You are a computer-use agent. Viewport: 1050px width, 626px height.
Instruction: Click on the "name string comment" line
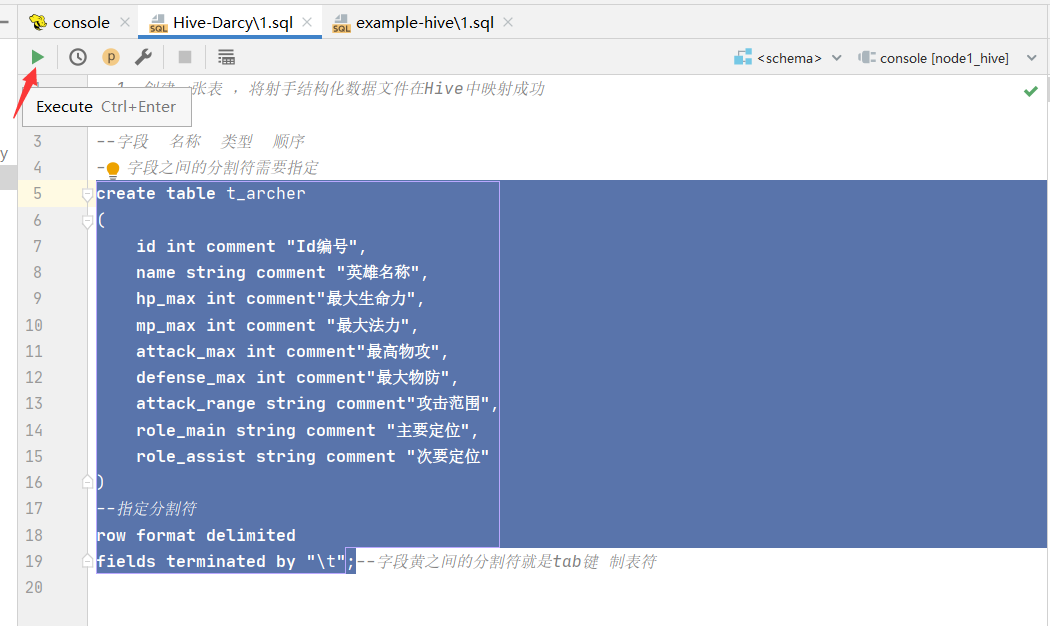click(282, 272)
